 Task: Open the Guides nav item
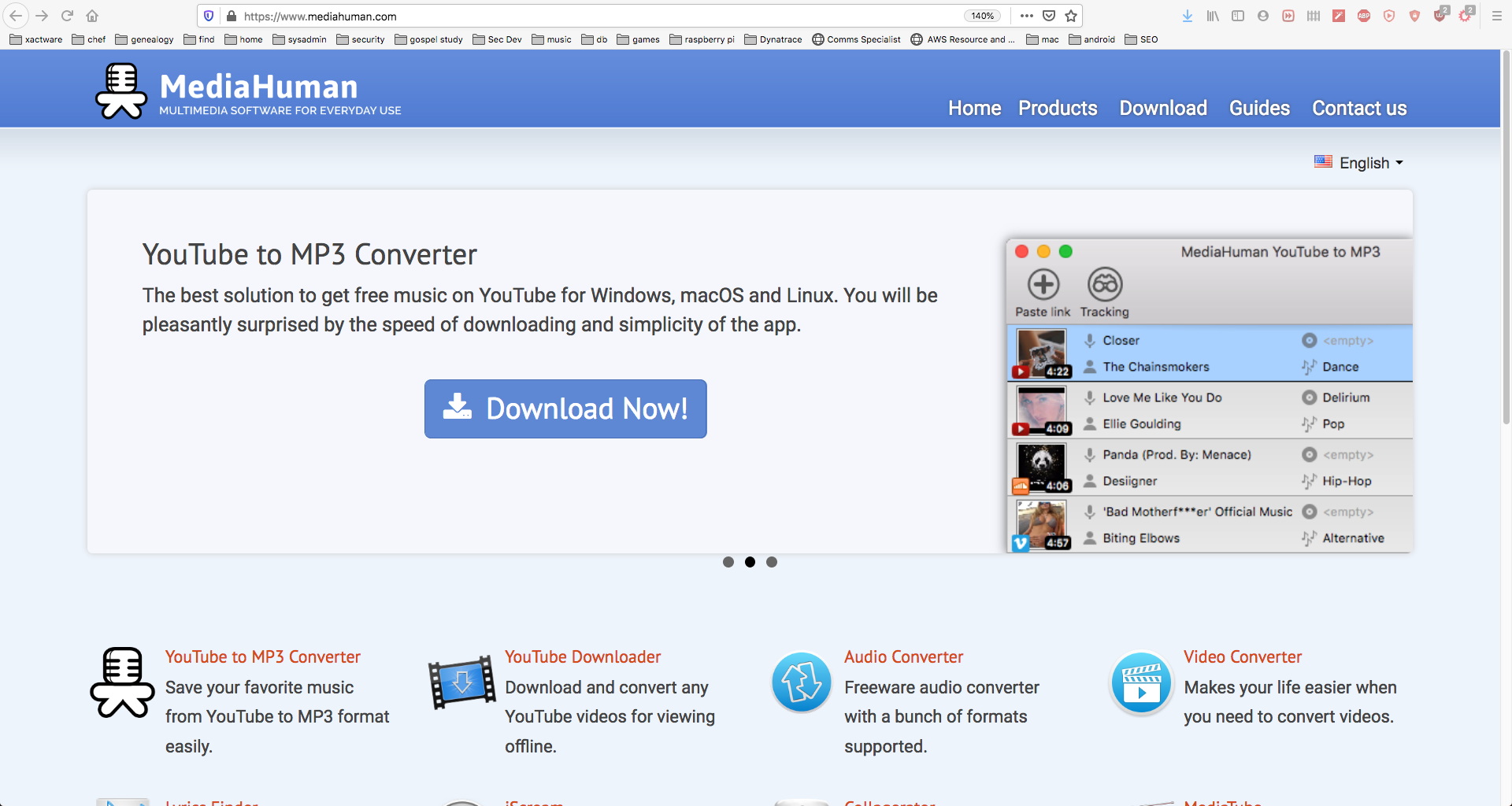point(1259,109)
